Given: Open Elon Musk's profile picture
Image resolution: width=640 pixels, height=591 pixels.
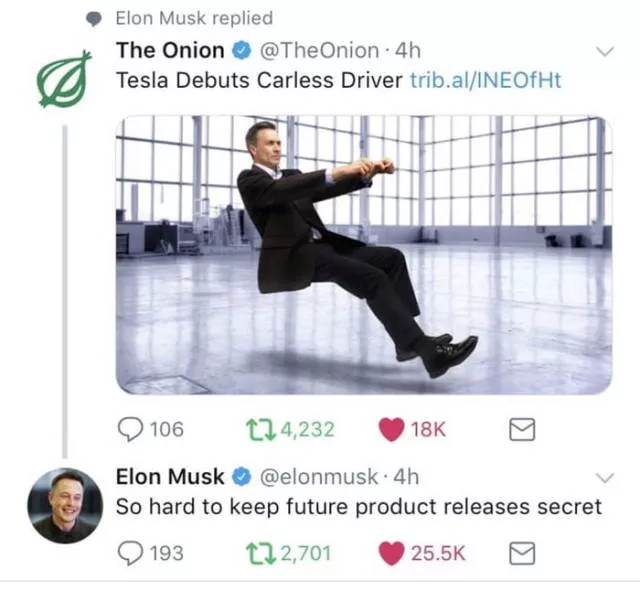Looking at the screenshot, I should click(65, 505).
